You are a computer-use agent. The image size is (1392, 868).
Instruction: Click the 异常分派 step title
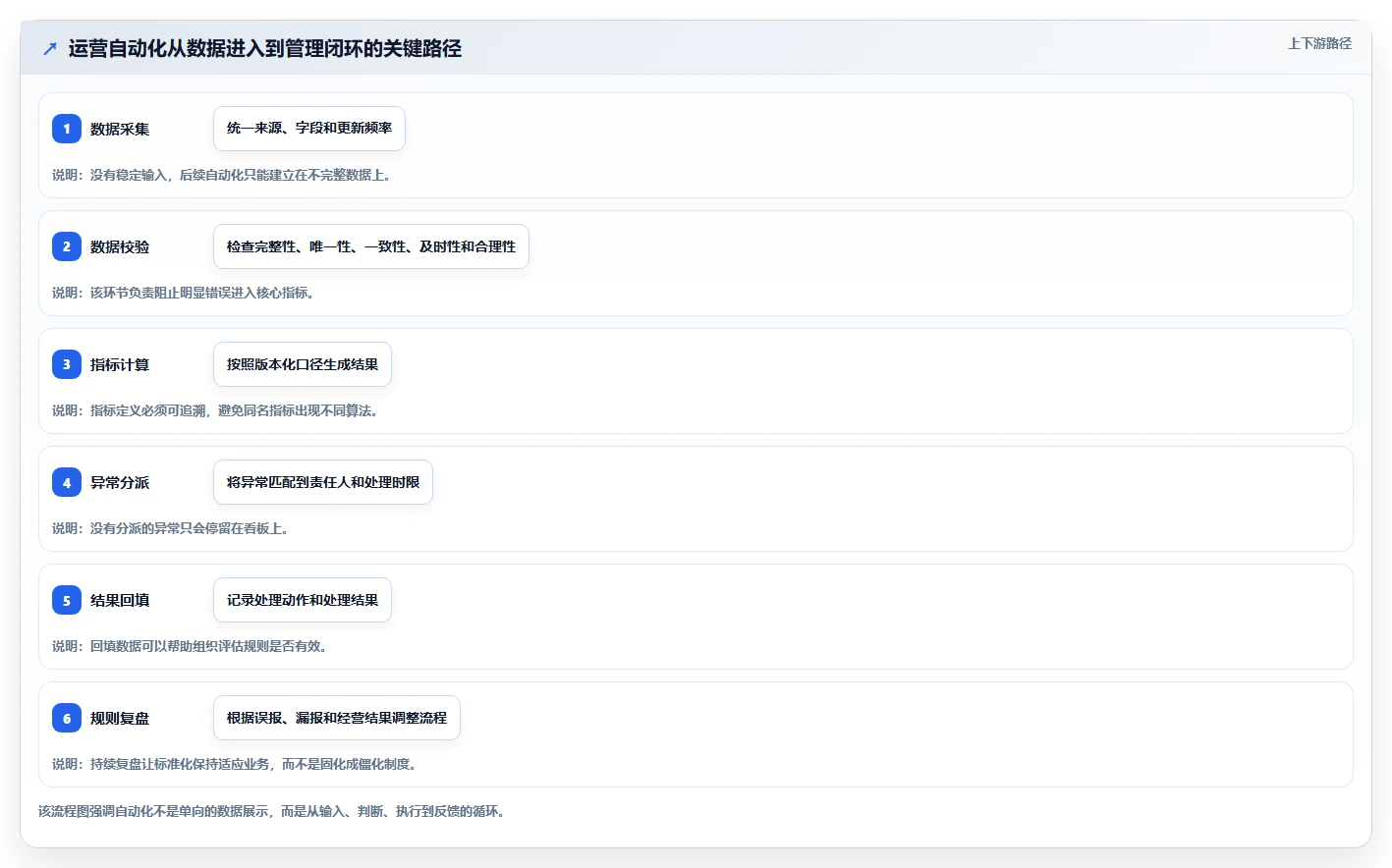(120, 482)
